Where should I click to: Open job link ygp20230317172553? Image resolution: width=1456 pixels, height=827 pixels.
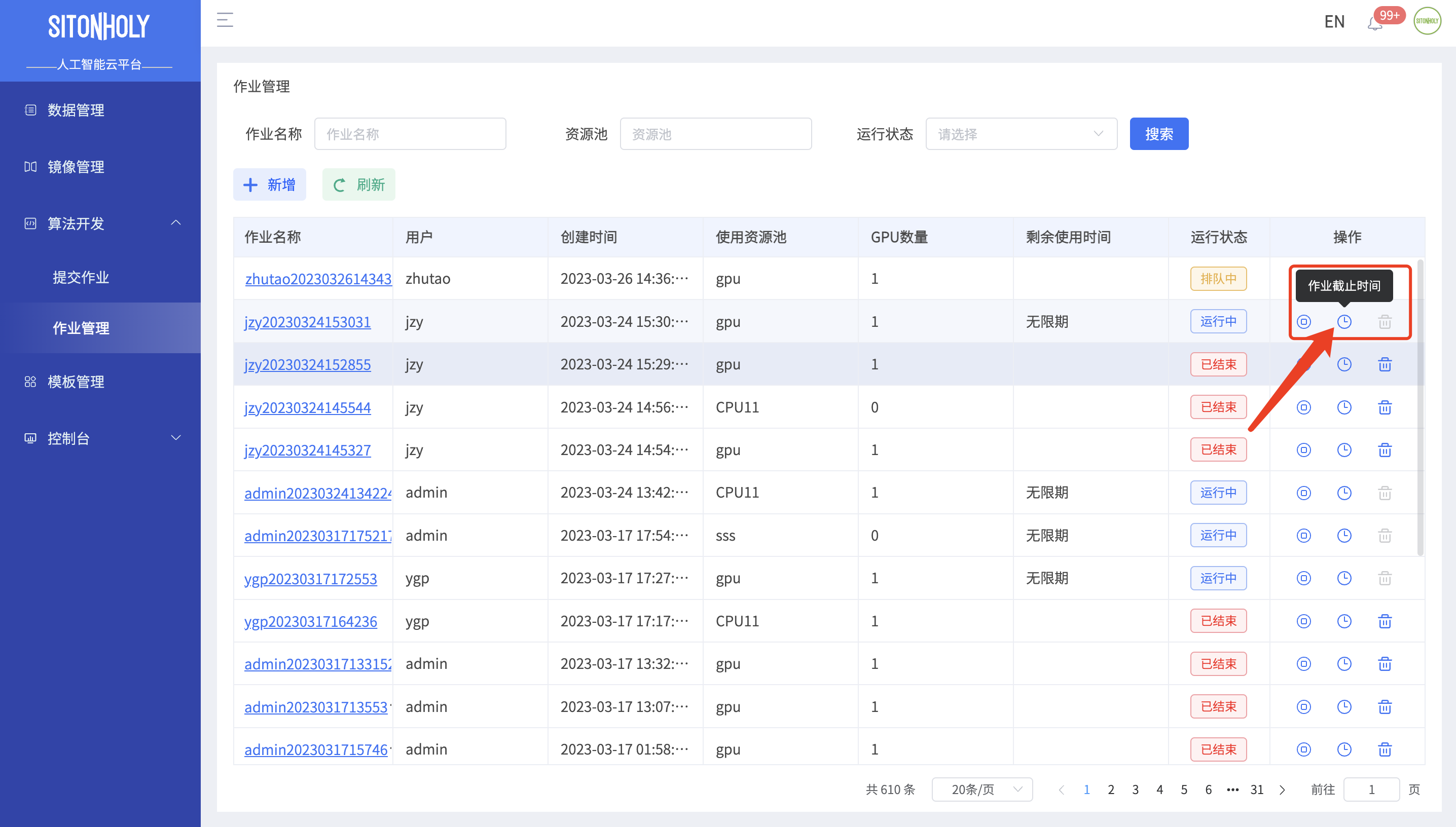pyautogui.click(x=311, y=579)
